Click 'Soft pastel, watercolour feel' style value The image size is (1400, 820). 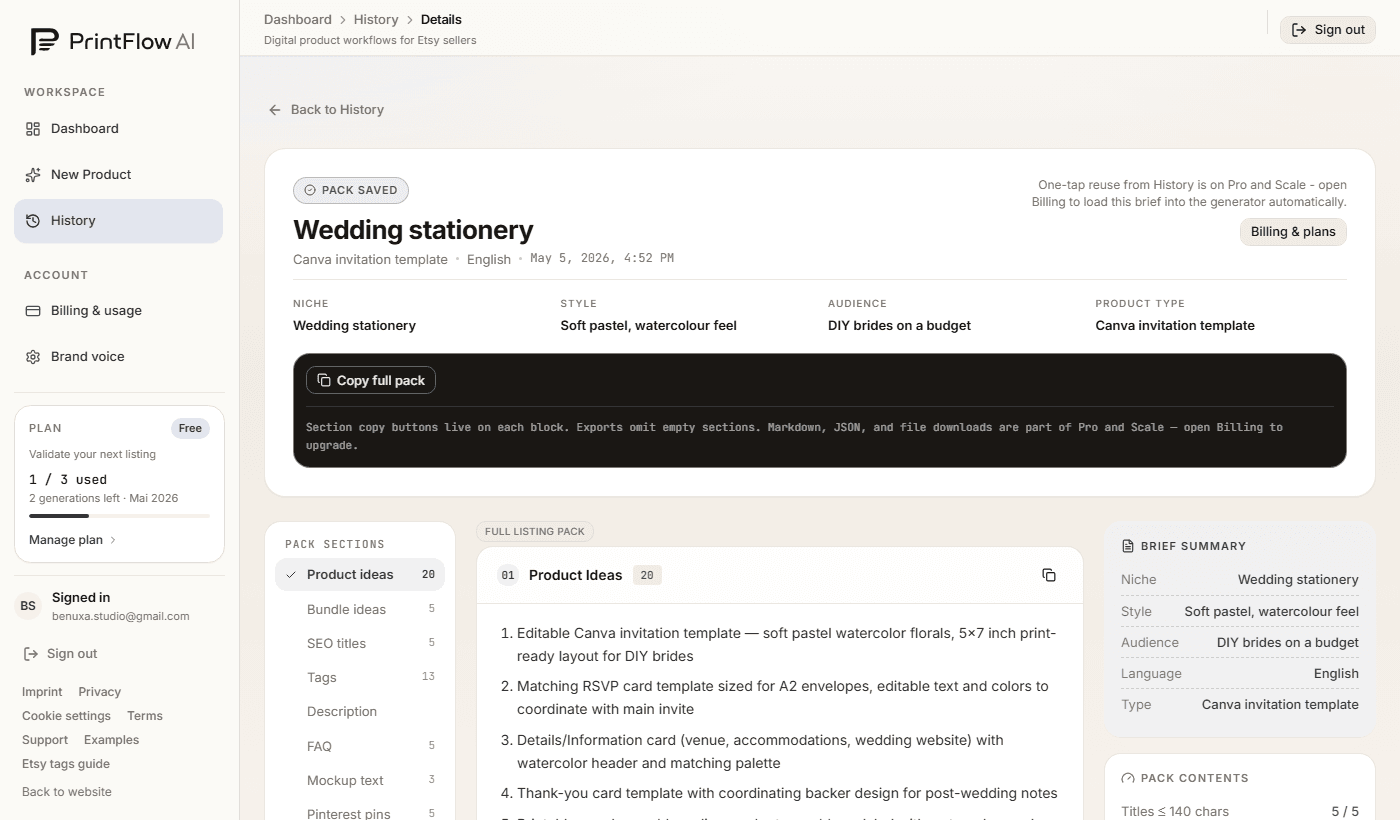click(x=648, y=325)
